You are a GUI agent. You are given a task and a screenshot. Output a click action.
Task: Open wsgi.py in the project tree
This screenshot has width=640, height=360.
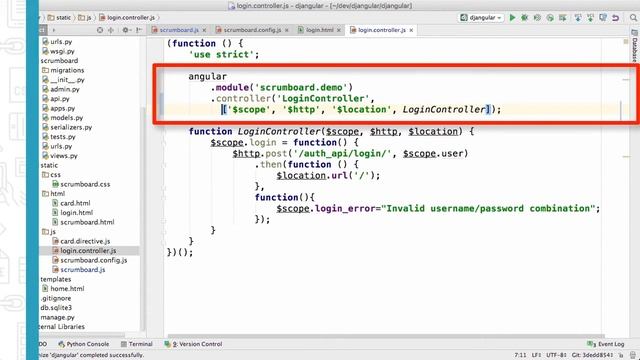click(58, 51)
